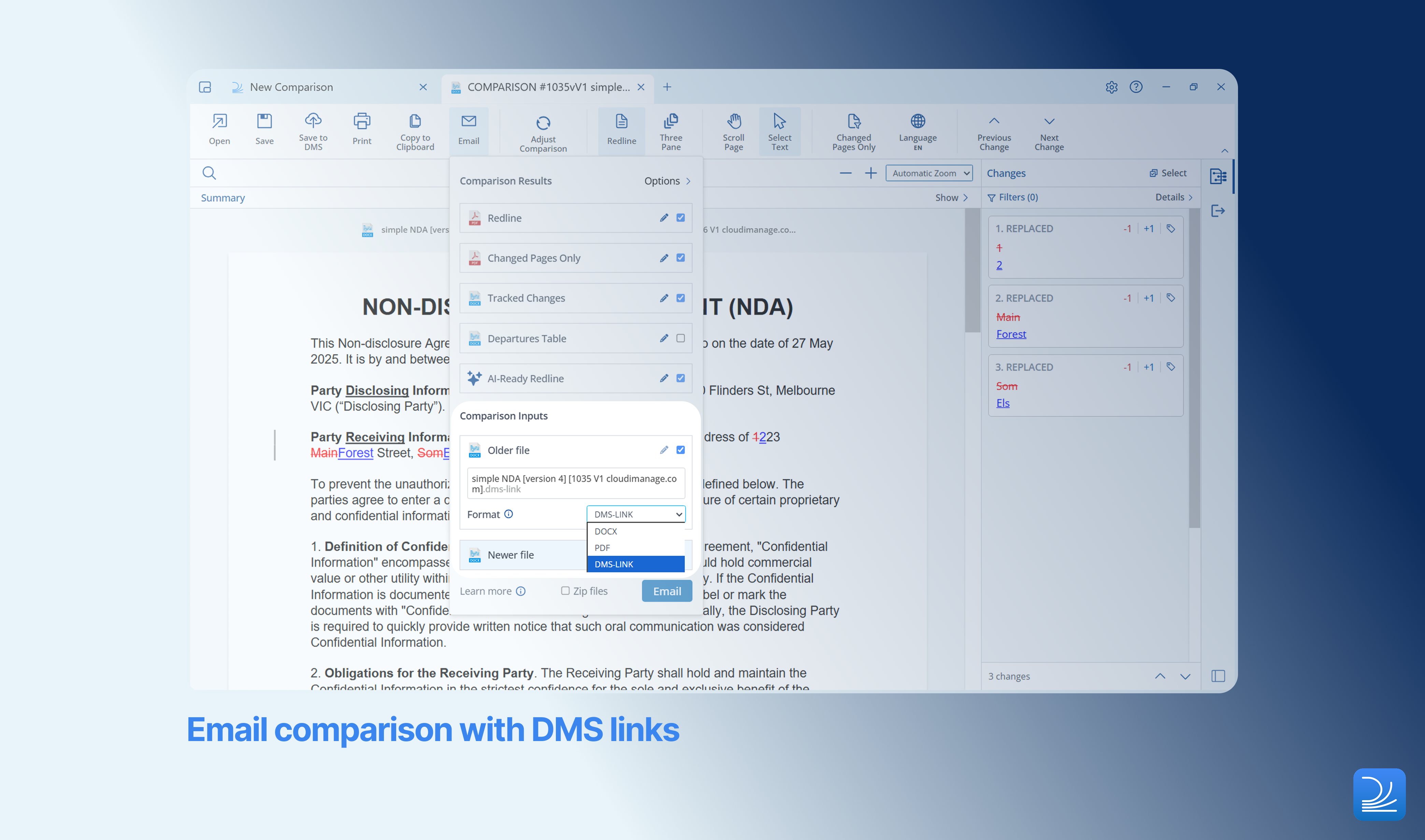Edit Redline result name pencil
The image size is (1425, 840).
pyautogui.click(x=664, y=218)
